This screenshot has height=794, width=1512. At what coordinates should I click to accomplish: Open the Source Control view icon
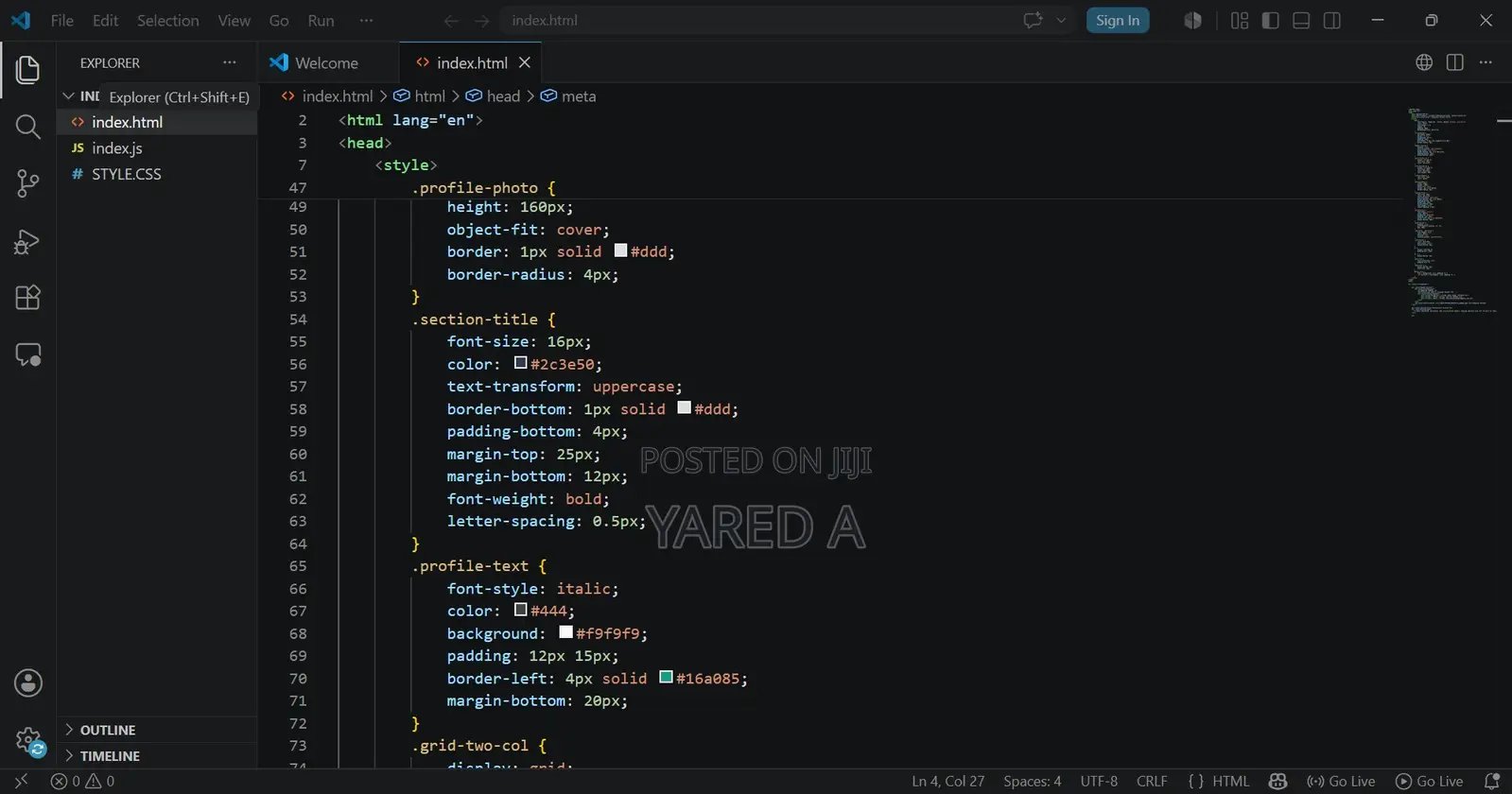(x=27, y=183)
